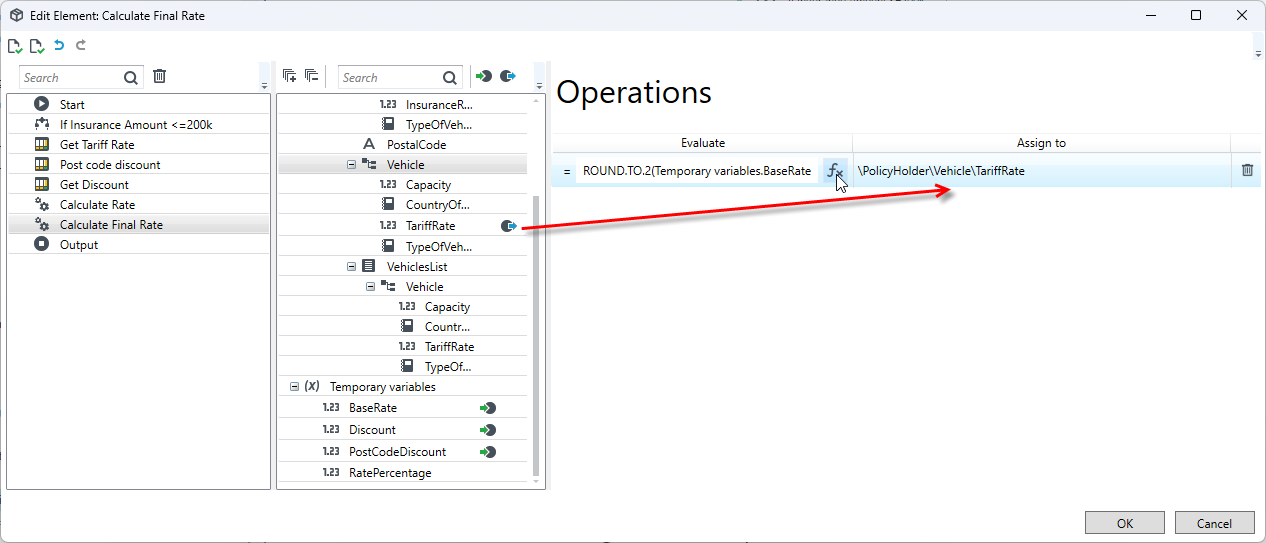Click the blue output-arrow filter icon

coord(508,76)
